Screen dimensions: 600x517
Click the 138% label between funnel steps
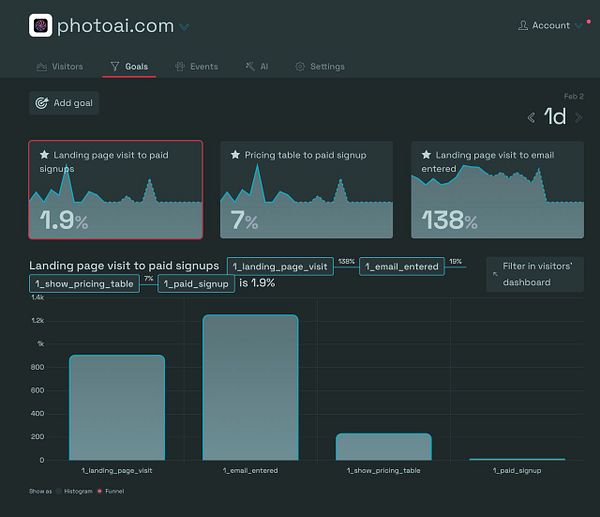tap(346, 261)
